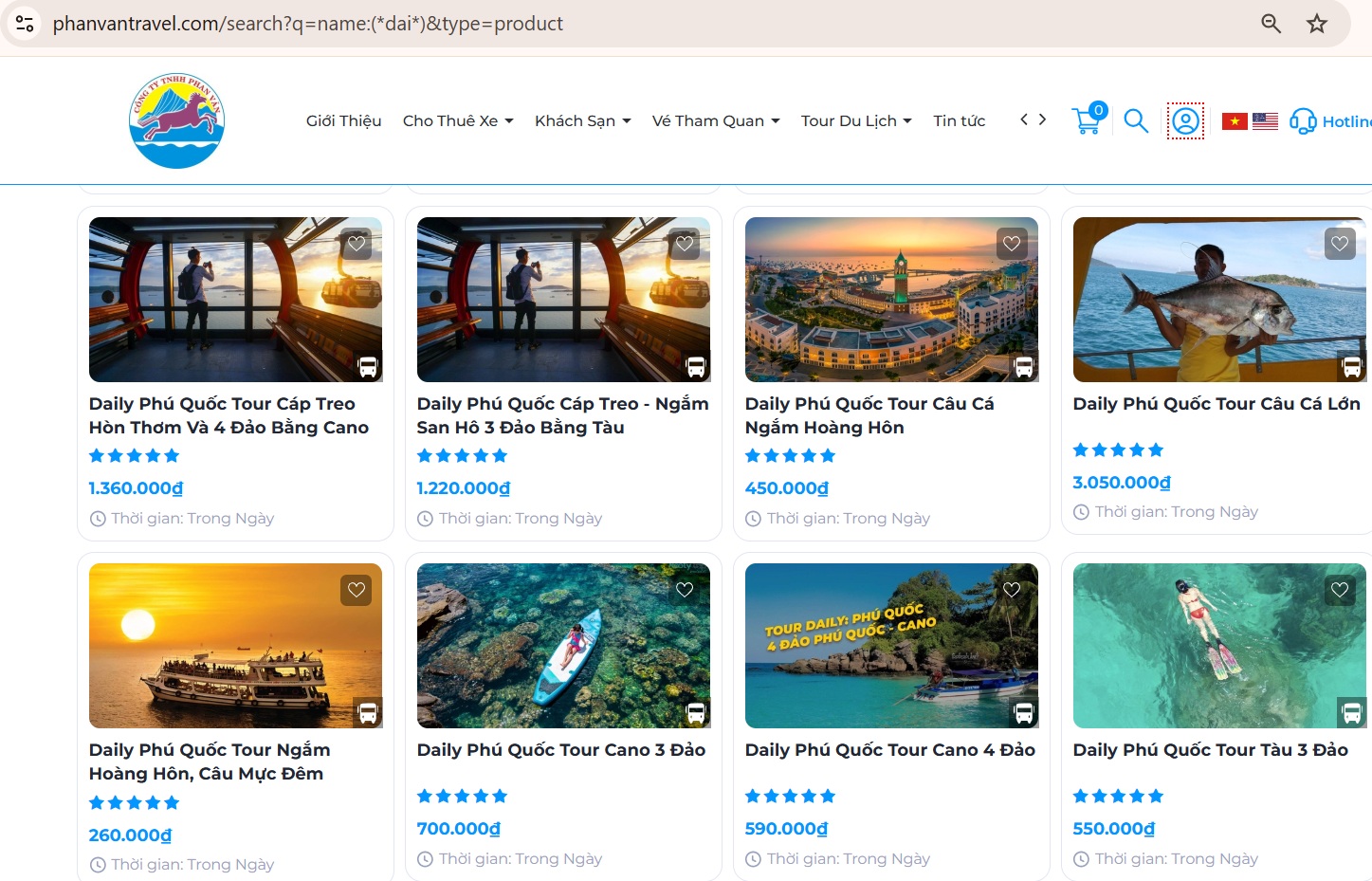Click the search magnifier in site header
The image size is (1372, 881).
tap(1135, 121)
